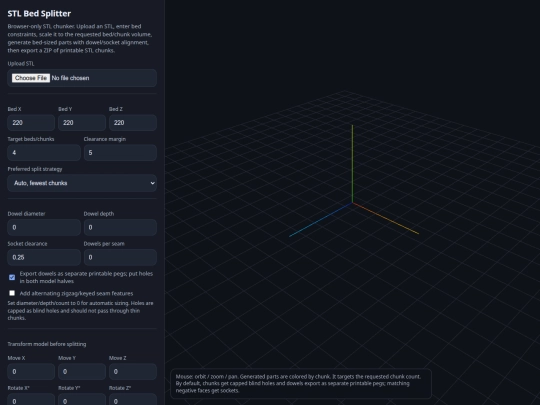Focus the Target beds/chunks field
The image size is (540, 405).
click(x=44, y=153)
